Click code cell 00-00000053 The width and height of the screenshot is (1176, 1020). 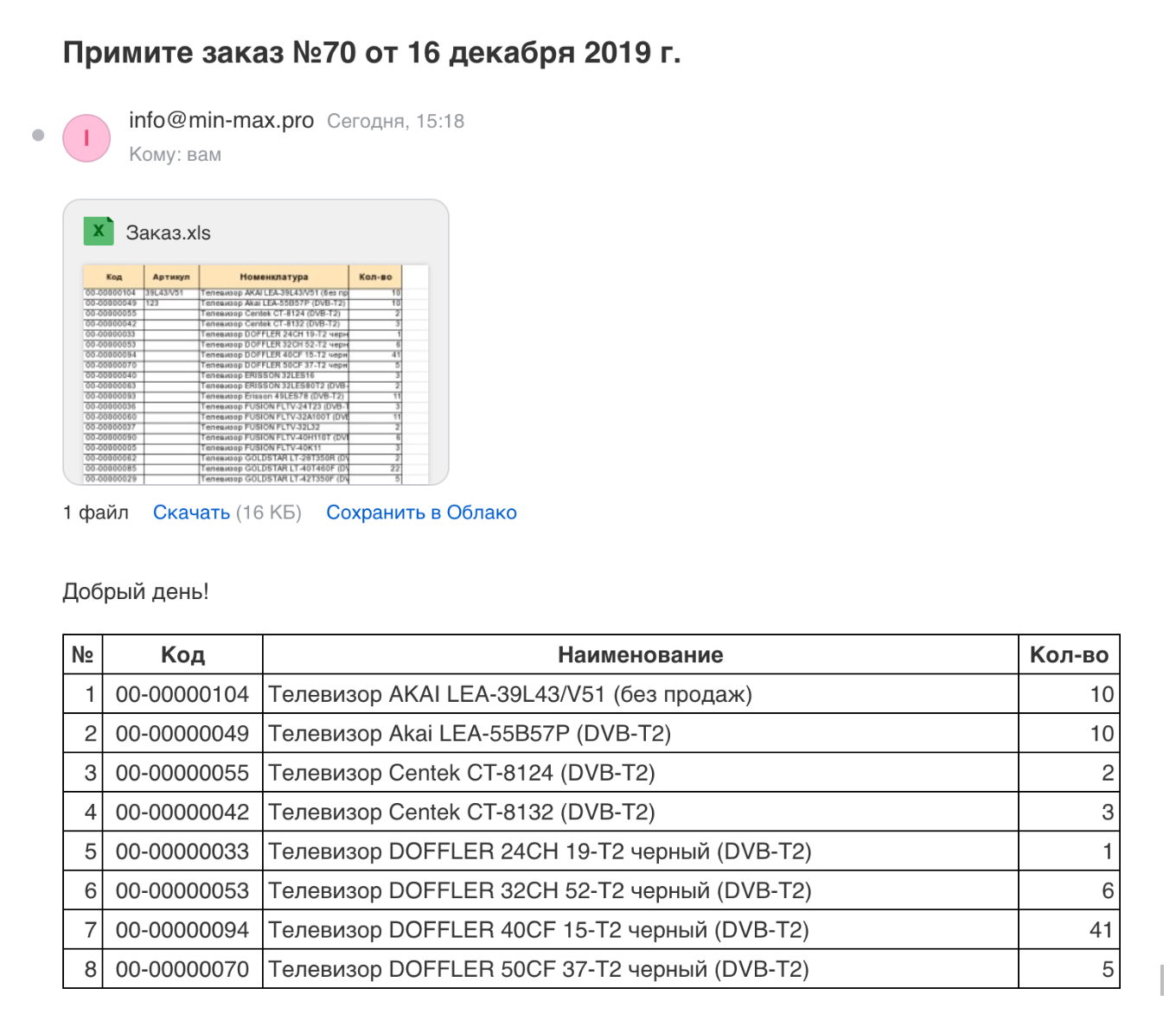click(182, 890)
